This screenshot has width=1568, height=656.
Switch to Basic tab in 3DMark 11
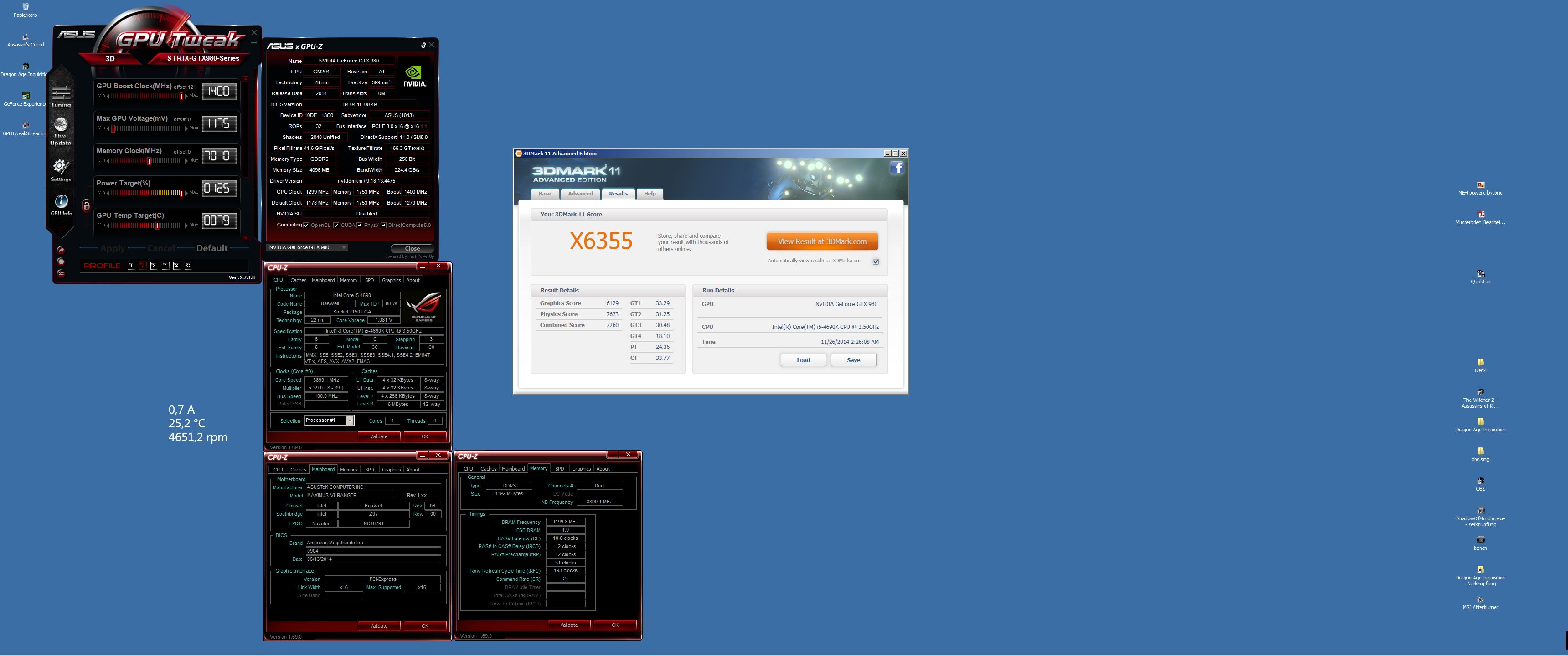[546, 194]
